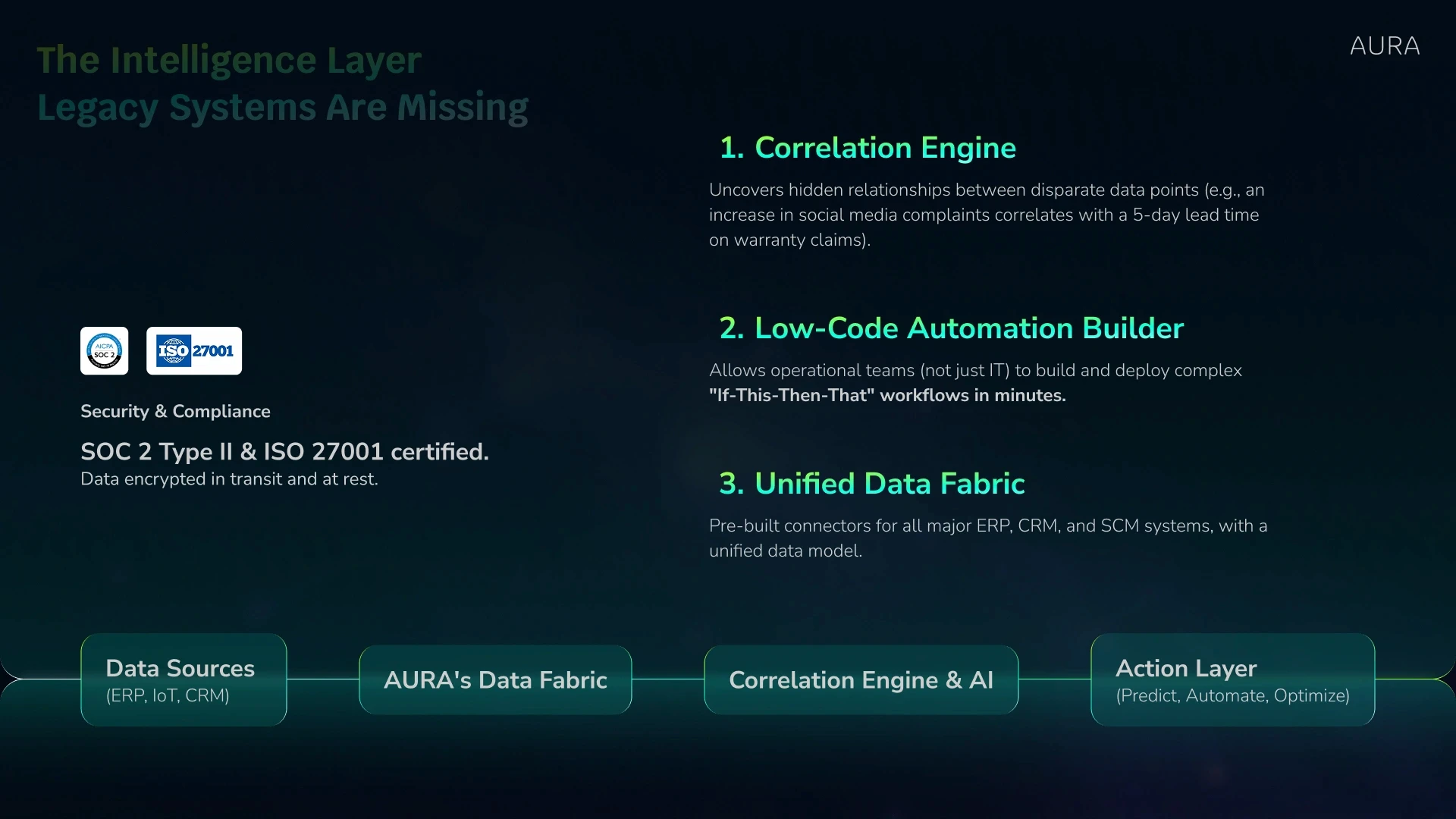Viewport: 1456px width, 819px height.
Task: Click the '3. Unified Data Fabric' heading
Action: click(871, 484)
